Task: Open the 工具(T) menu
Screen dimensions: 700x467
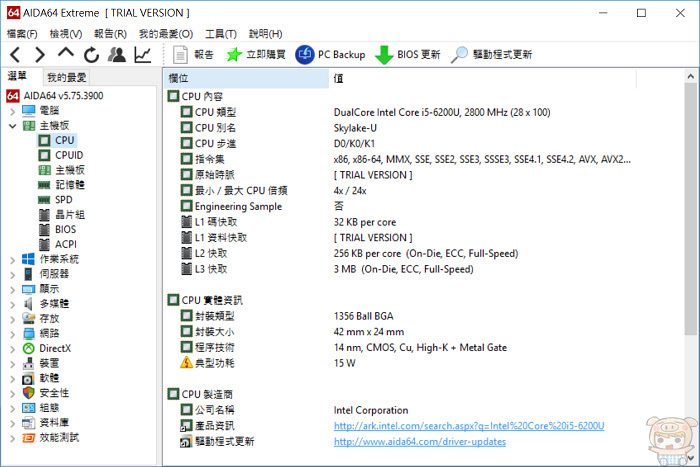Action: (221, 34)
